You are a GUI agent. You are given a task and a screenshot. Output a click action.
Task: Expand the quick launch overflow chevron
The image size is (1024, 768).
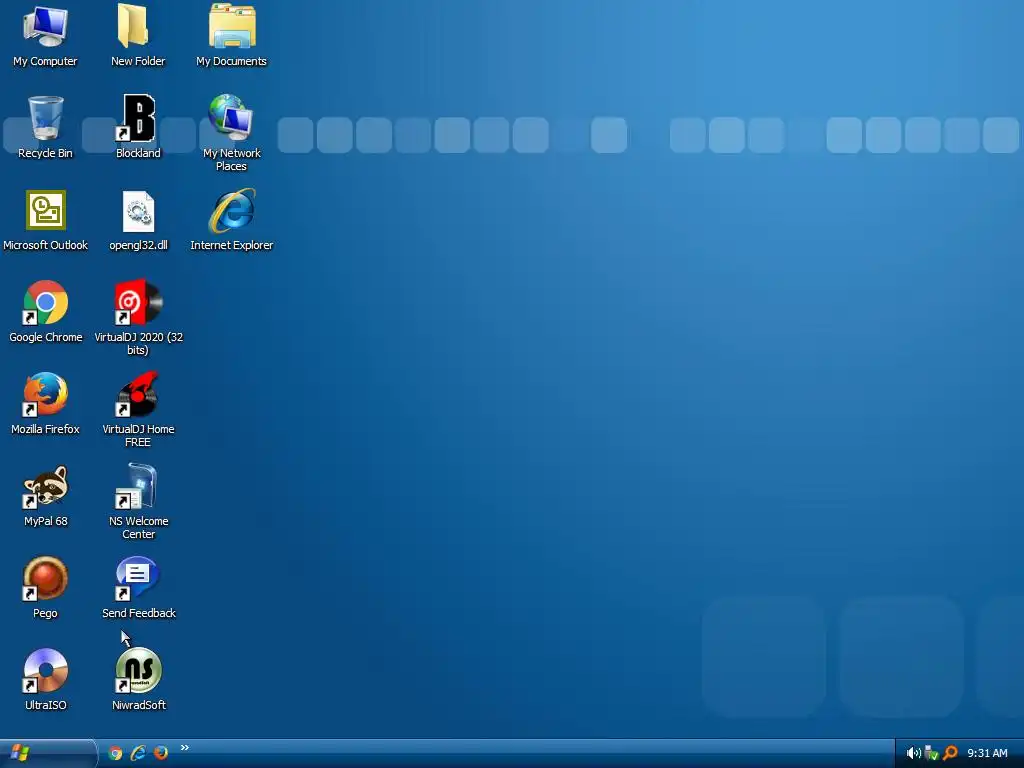click(185, 748)
